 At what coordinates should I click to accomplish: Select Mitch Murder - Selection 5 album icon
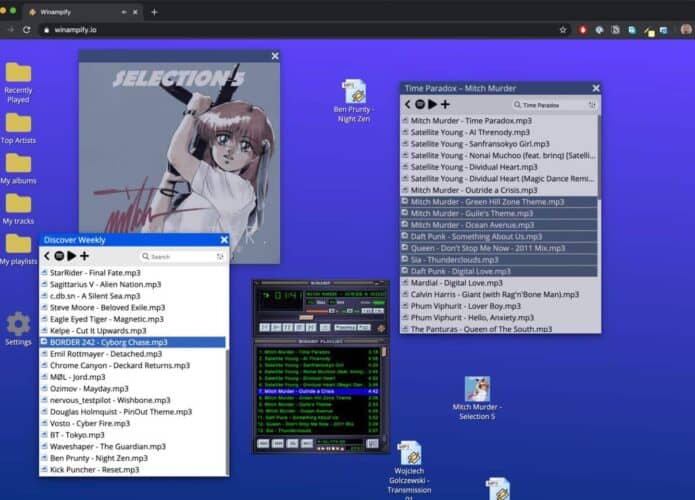477,398
